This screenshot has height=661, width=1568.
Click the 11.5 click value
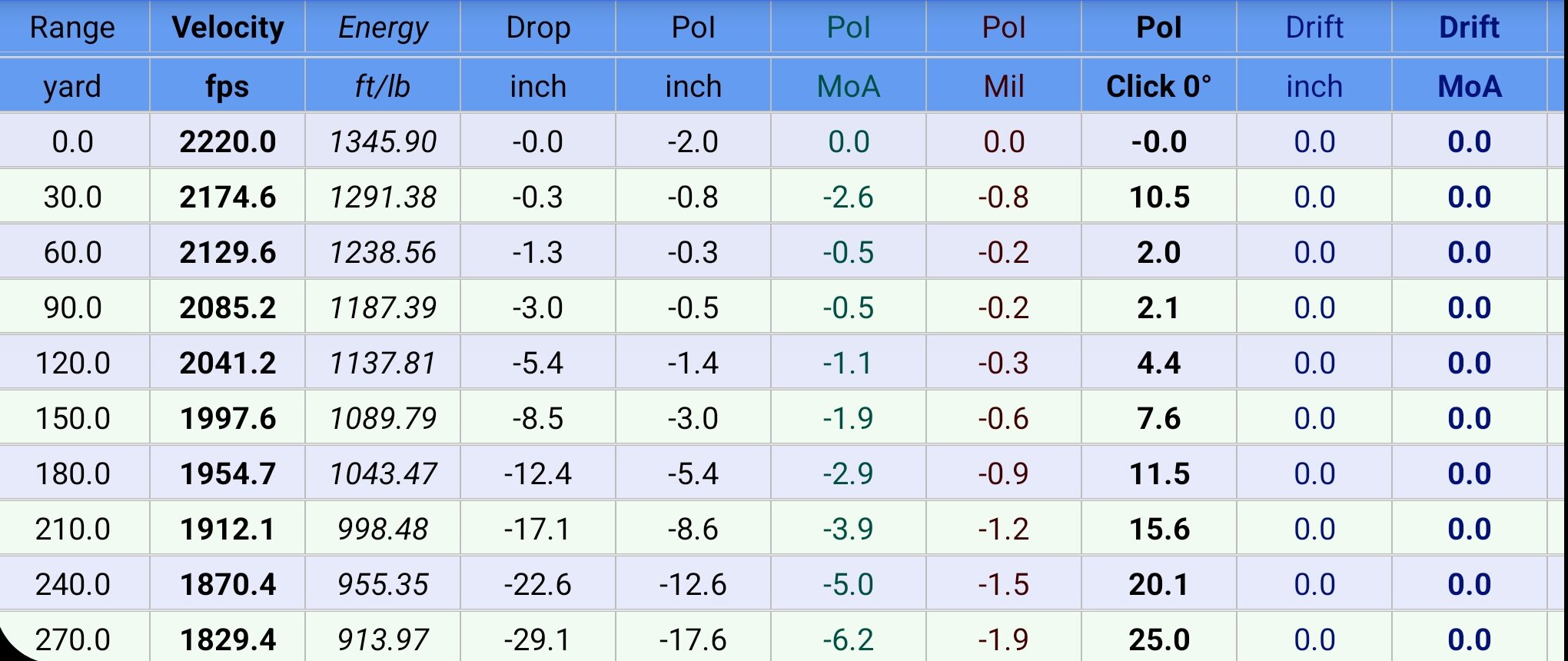coord(1159,473)
